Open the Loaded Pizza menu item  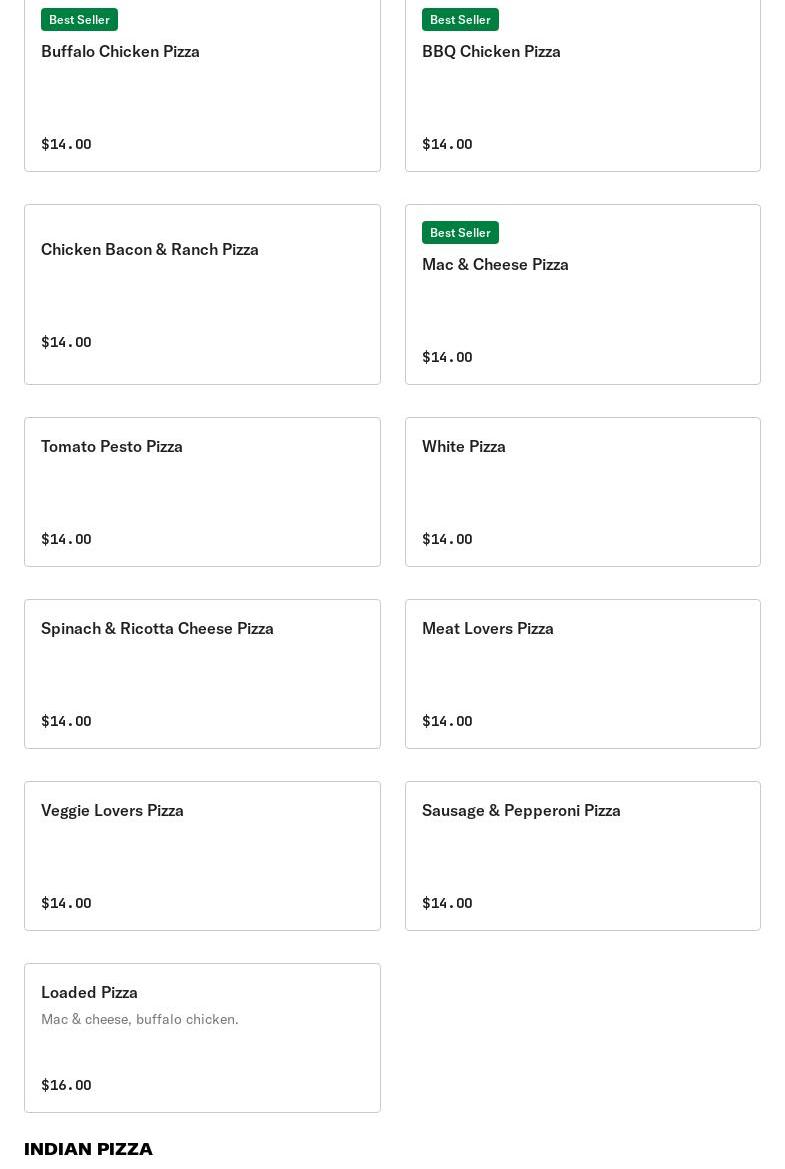click(x=89, y=993)
